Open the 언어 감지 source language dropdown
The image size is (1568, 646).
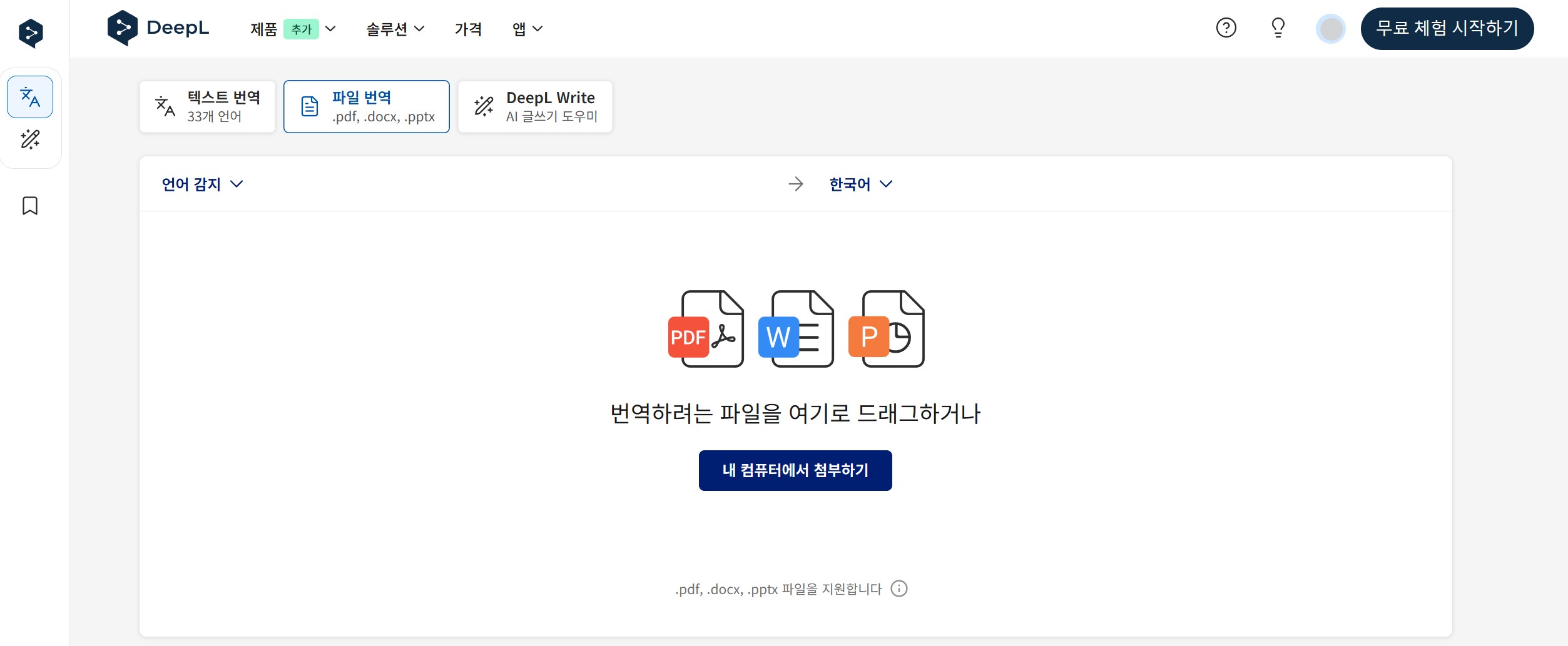click(x=202, y=184)
